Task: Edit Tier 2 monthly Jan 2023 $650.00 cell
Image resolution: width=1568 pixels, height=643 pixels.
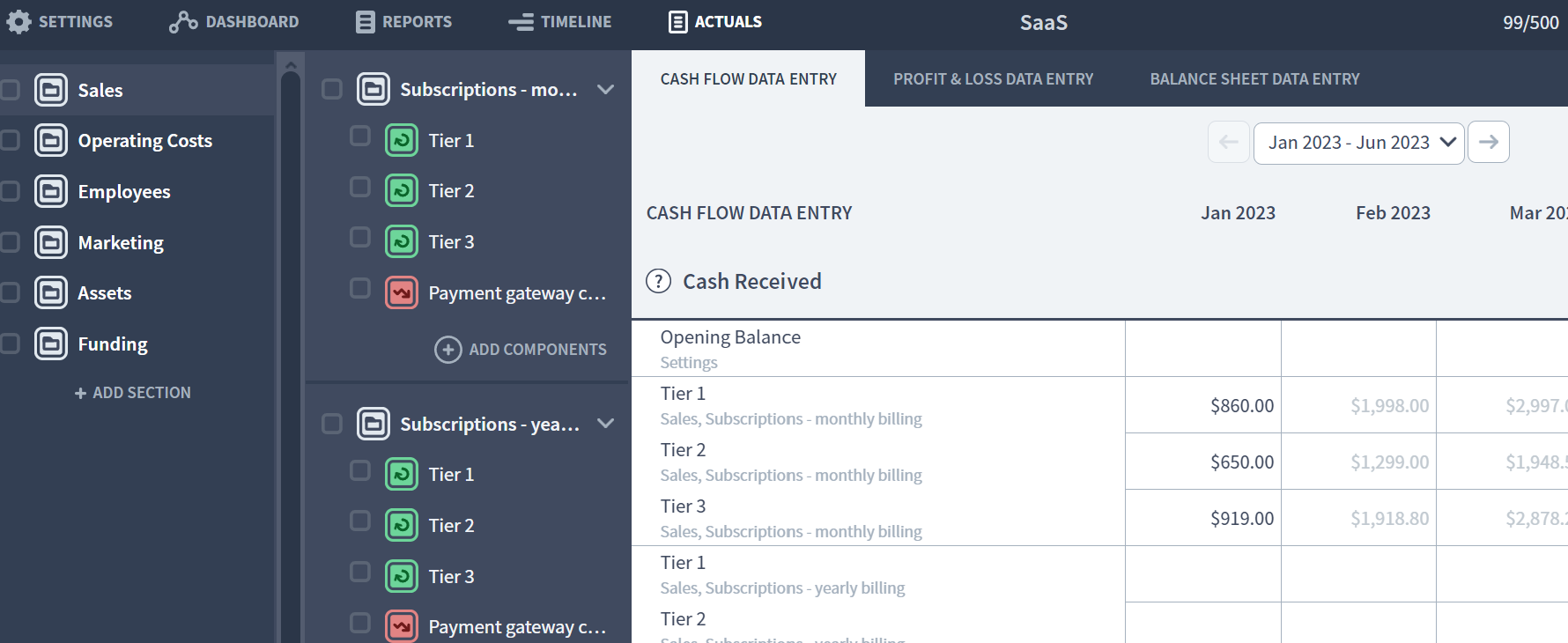Action: [1203, 462]
